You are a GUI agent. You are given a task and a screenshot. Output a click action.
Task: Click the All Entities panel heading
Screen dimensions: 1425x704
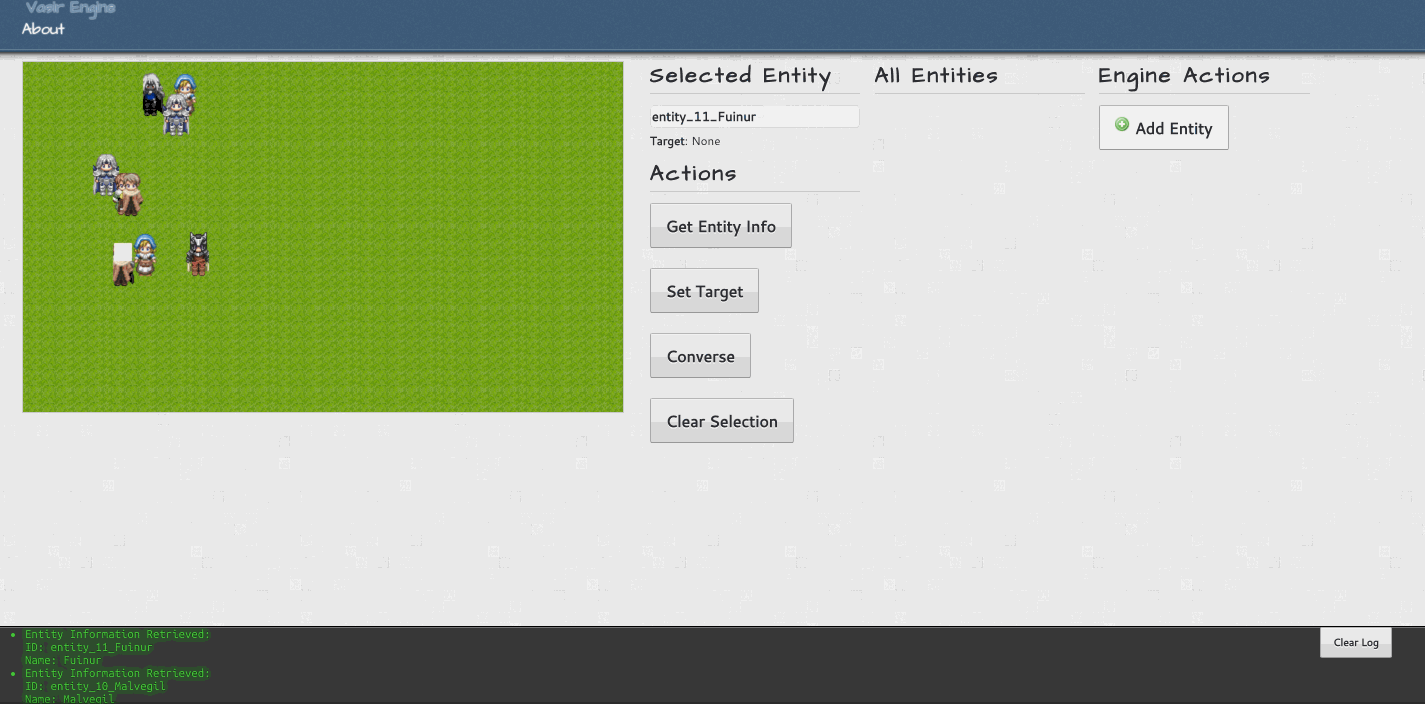point(936,76)
